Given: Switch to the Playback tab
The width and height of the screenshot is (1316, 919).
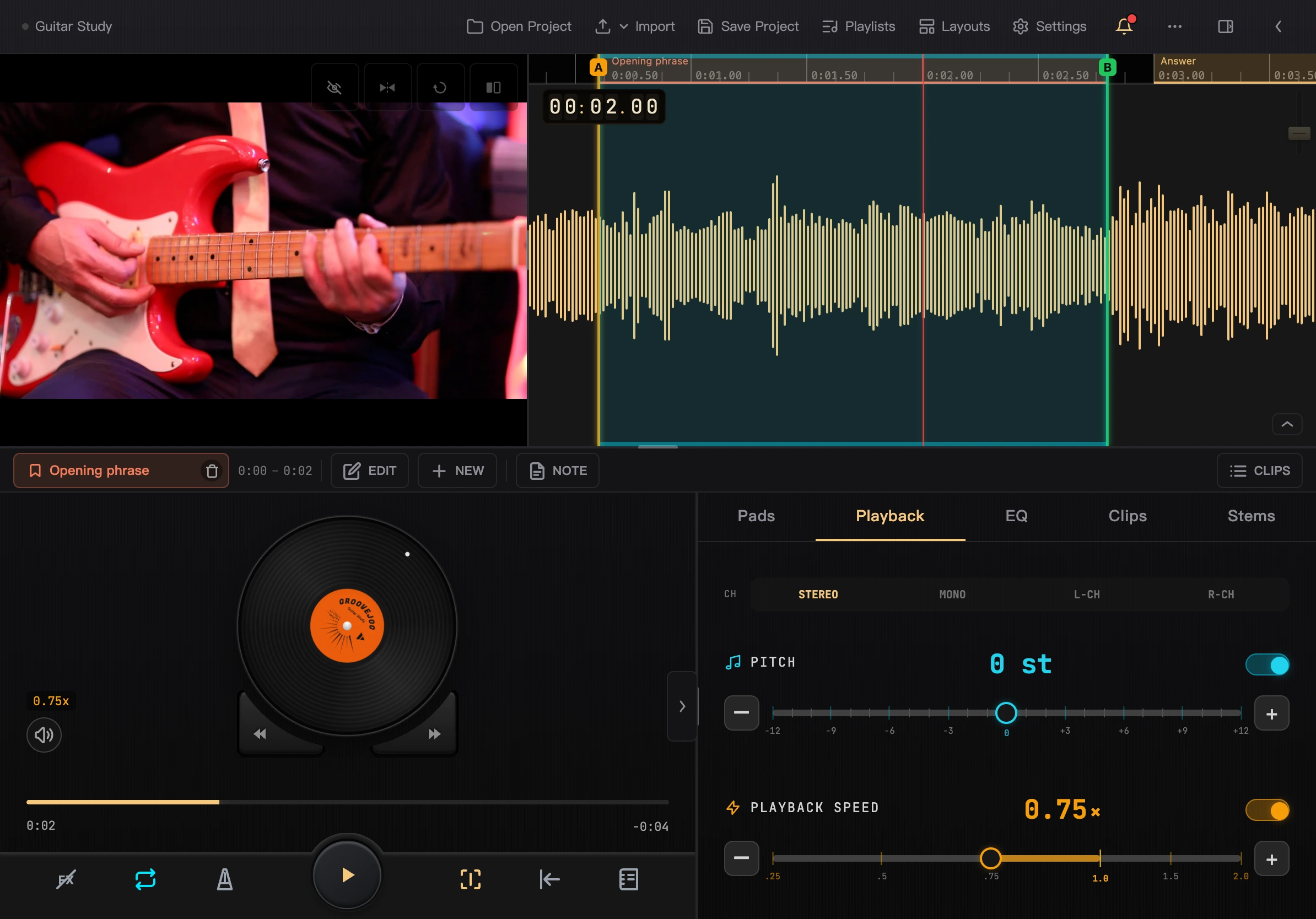Looking at the screenshot, I should 890,516.
